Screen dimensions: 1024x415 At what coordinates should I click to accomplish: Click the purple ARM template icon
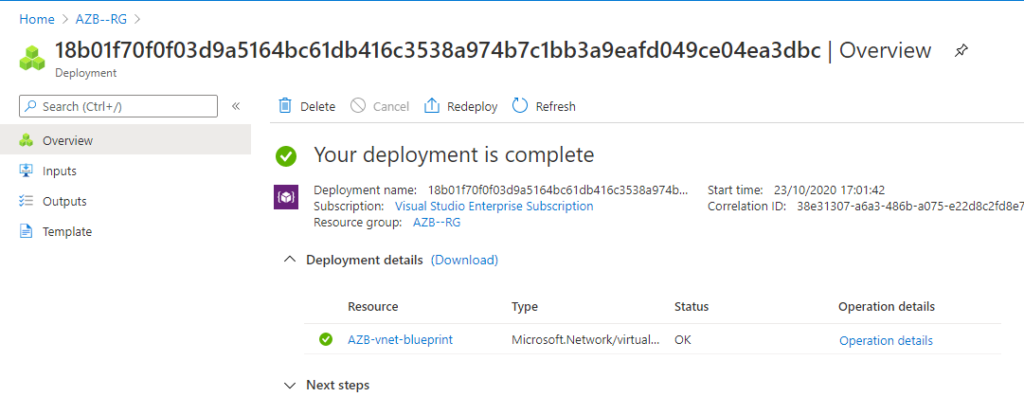[286, 197]
